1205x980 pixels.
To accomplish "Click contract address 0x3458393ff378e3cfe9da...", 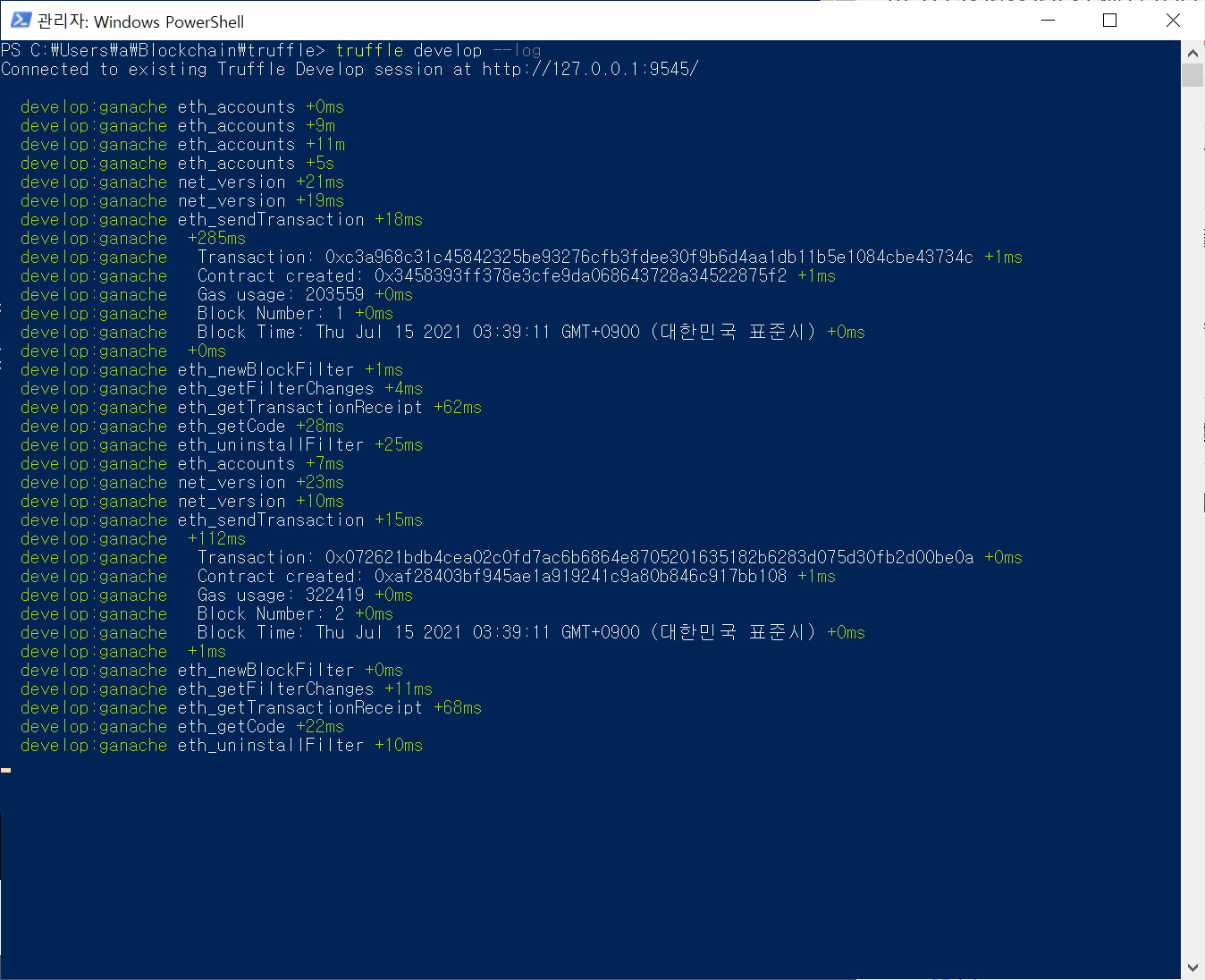I will pos(580,275).
